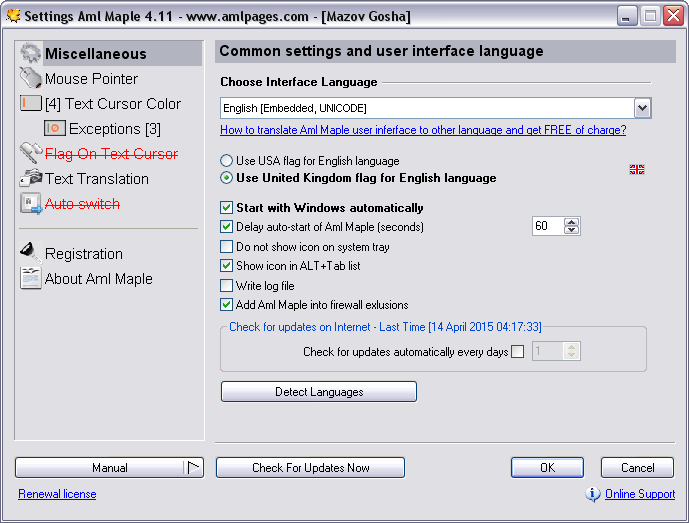Decrease the auto-start delay seconds
This screenshot has width=689, height=523.
point(571,230)
